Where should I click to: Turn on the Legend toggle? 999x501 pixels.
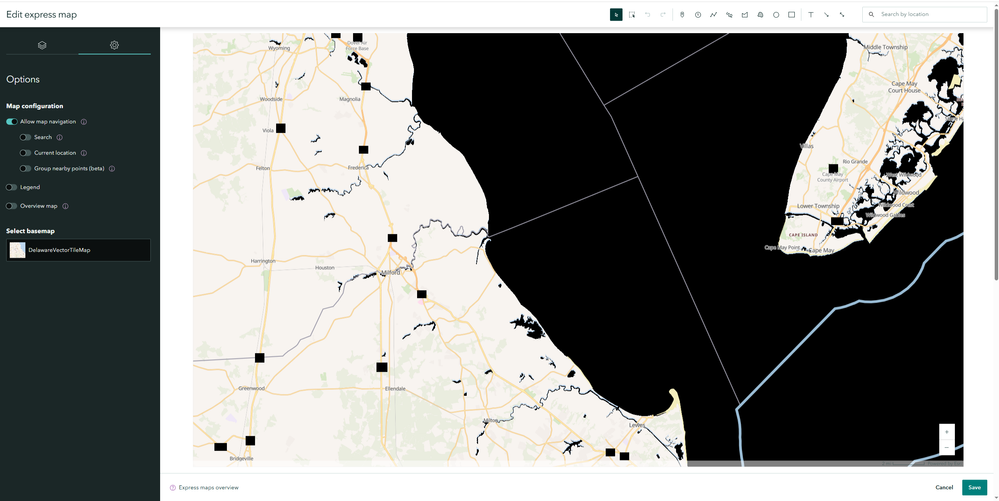(x=12, y=187)
